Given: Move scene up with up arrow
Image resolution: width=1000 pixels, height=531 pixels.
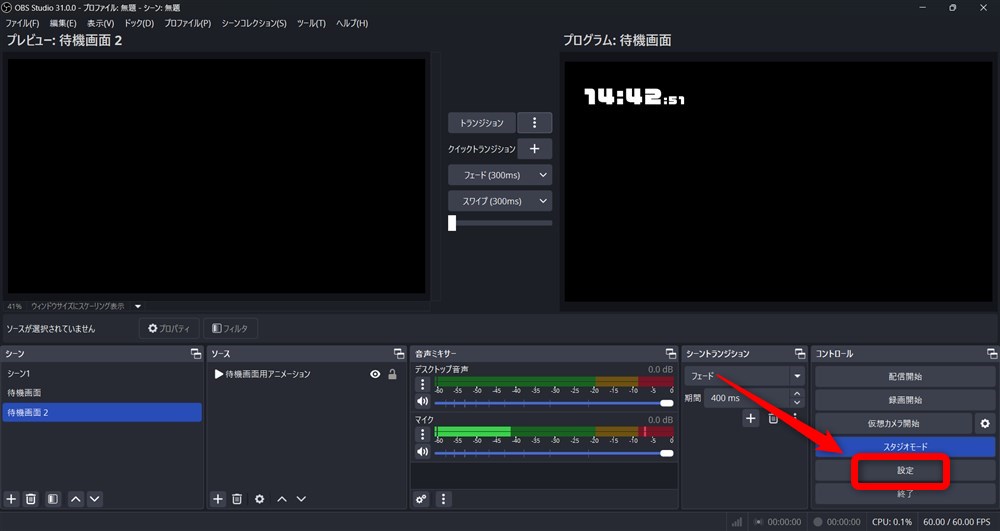Looking at the screenshot, I should [x=75, y=498].
